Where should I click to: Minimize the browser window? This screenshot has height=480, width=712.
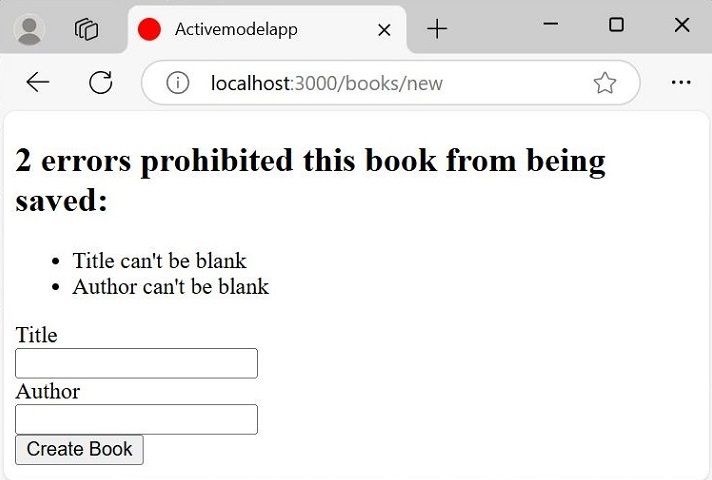point(551,25)
